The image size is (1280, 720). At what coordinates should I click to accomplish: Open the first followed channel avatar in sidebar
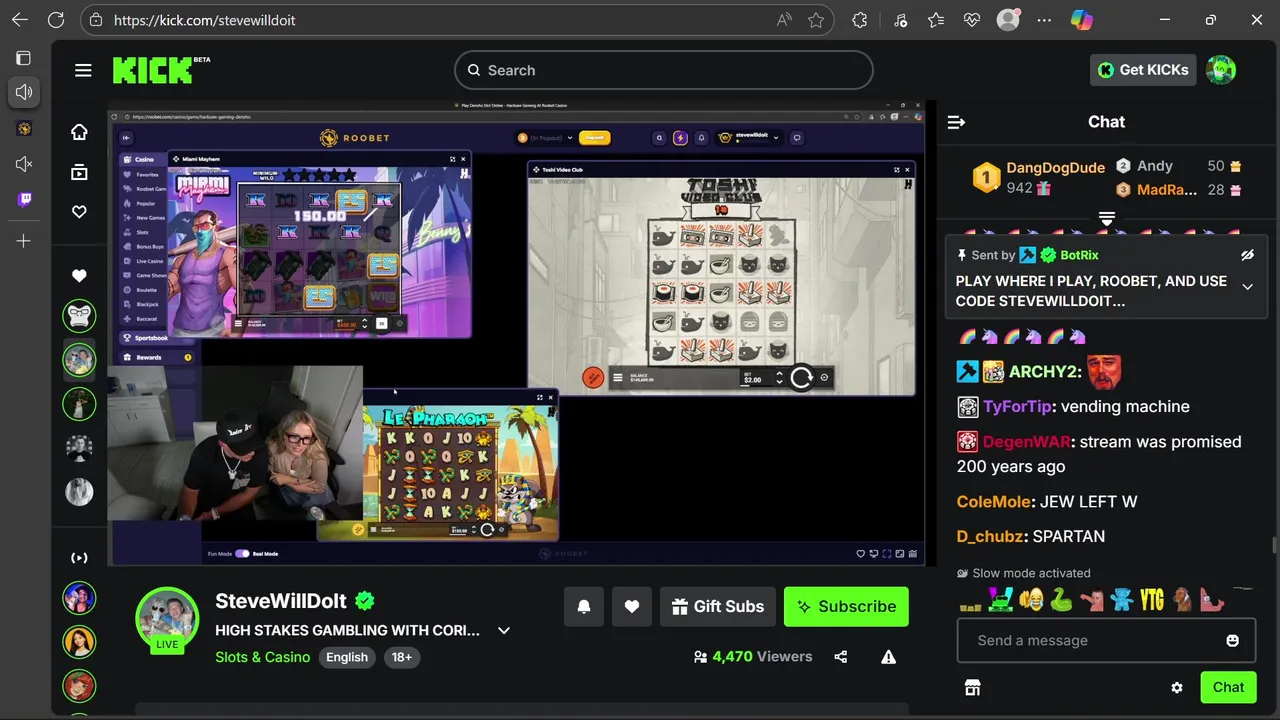(x=79, y=316)
